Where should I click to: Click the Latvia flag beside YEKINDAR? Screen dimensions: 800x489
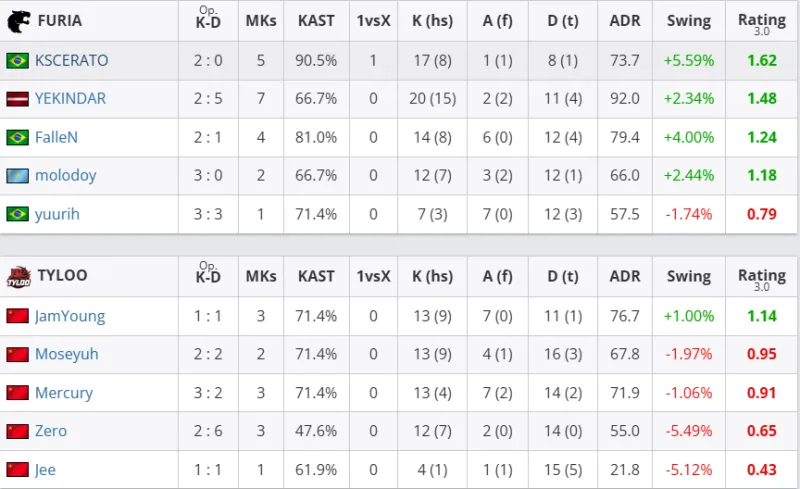(17, 99)
